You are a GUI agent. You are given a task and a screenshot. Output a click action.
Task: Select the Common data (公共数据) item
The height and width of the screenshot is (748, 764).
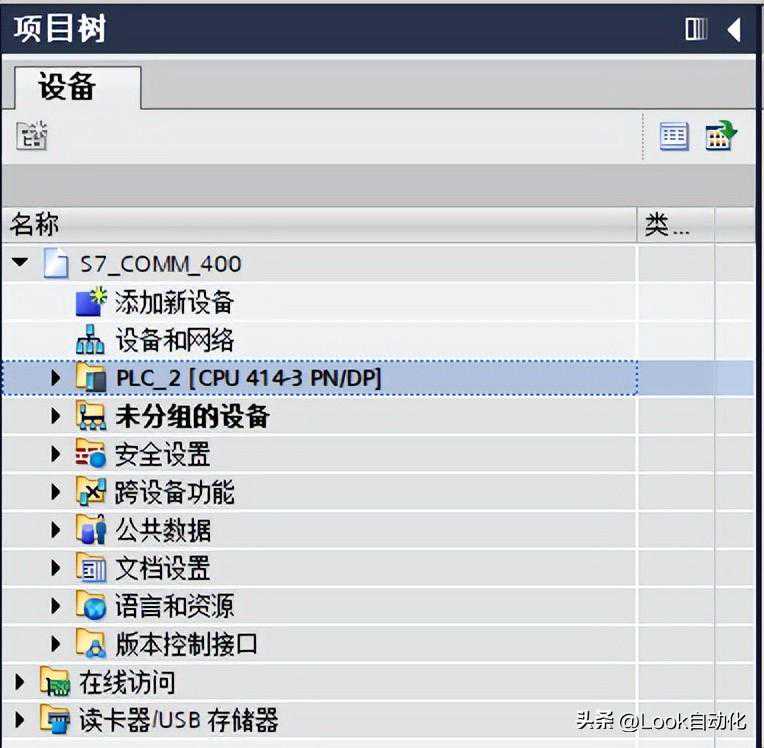[164, 530]
